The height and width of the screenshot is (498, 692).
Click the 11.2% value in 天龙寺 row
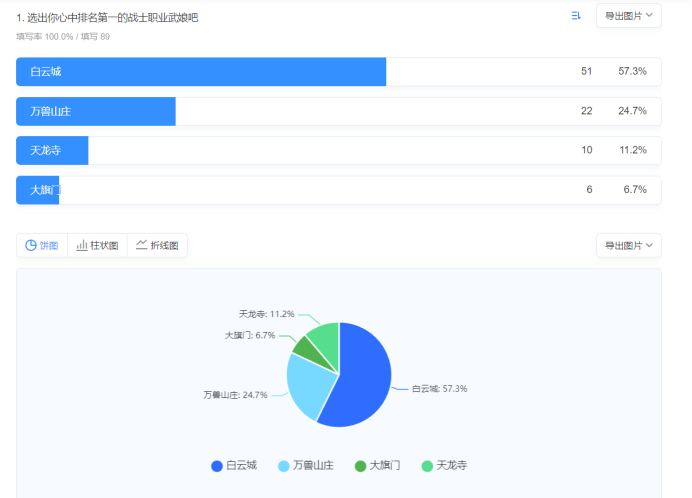[x=633, y=150]
